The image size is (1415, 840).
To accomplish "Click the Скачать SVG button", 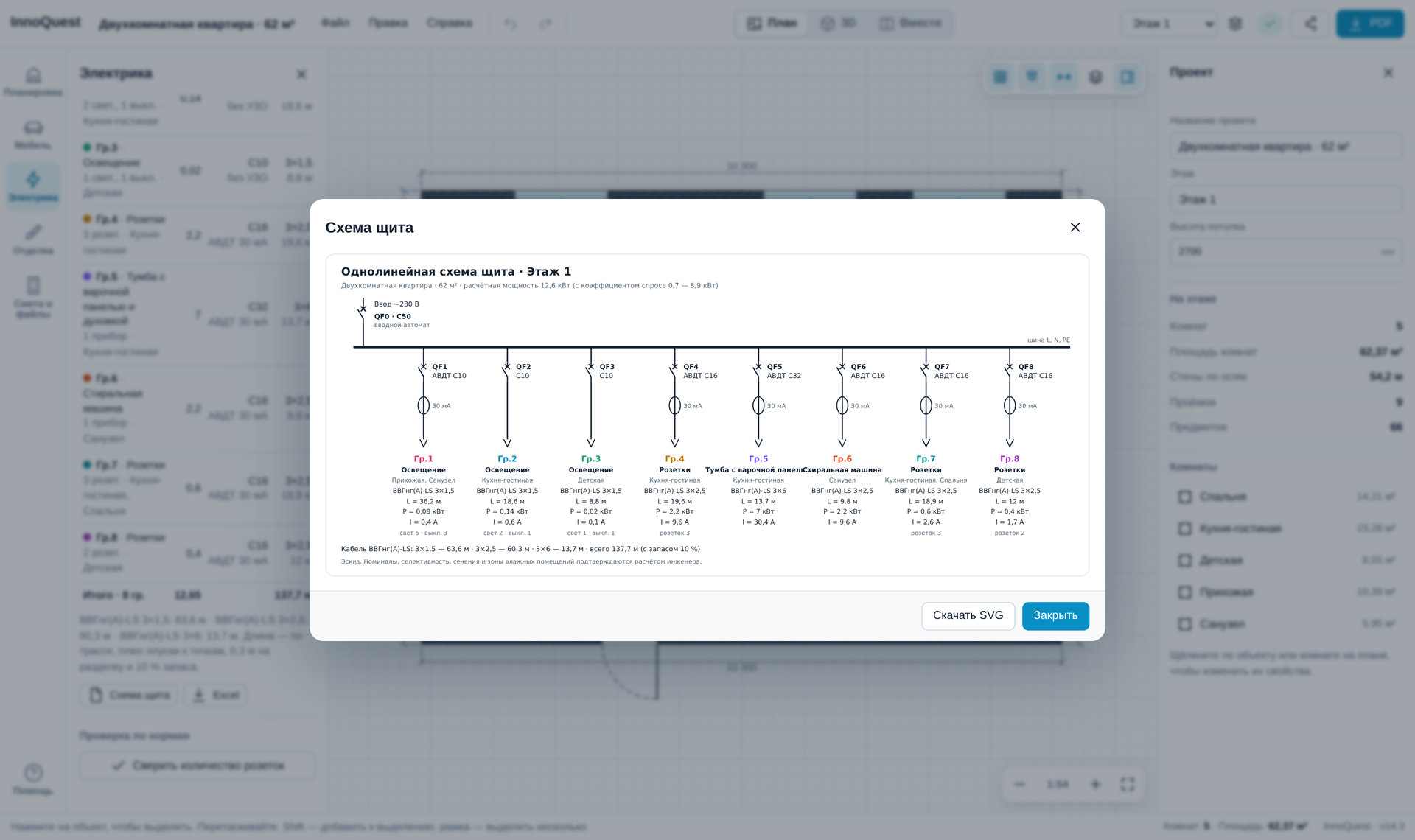I will pyautogui.click(x=968, y=616).
